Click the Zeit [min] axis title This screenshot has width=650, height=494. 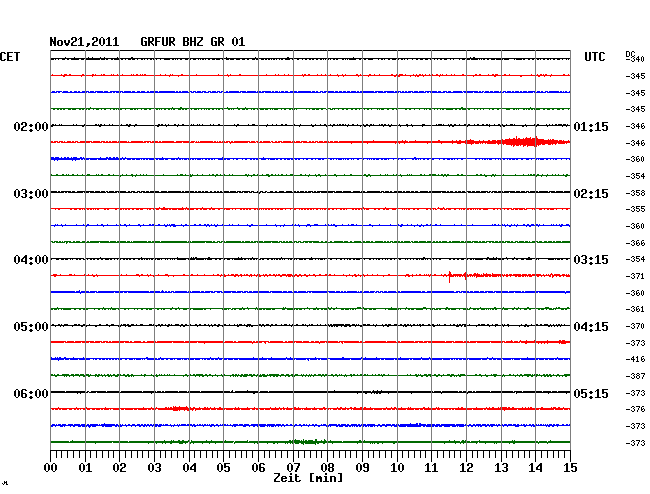(x=308, y=478)
